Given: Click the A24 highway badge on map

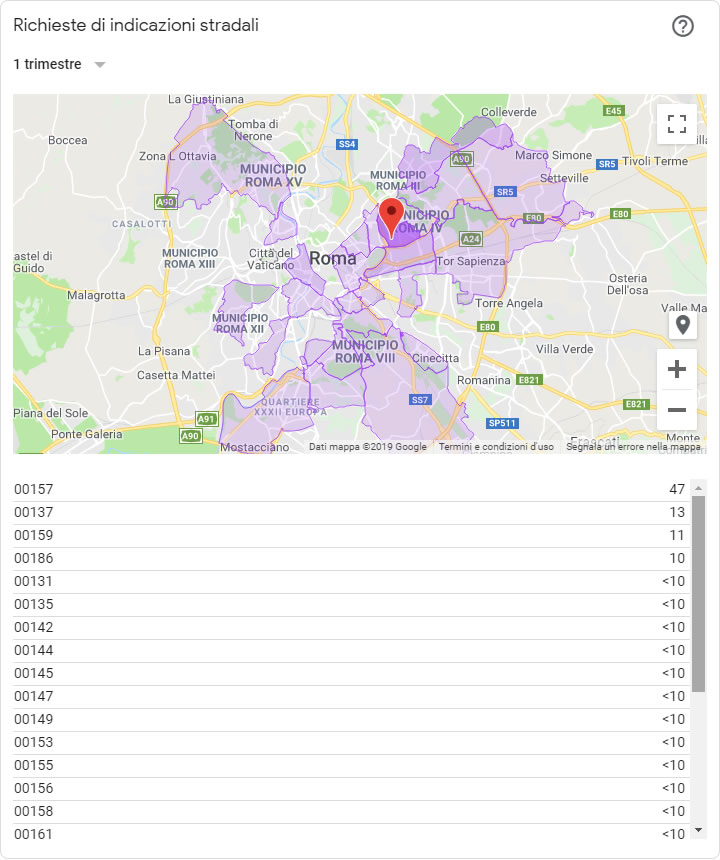Looking at the screenshot, I should coord(472,239).
